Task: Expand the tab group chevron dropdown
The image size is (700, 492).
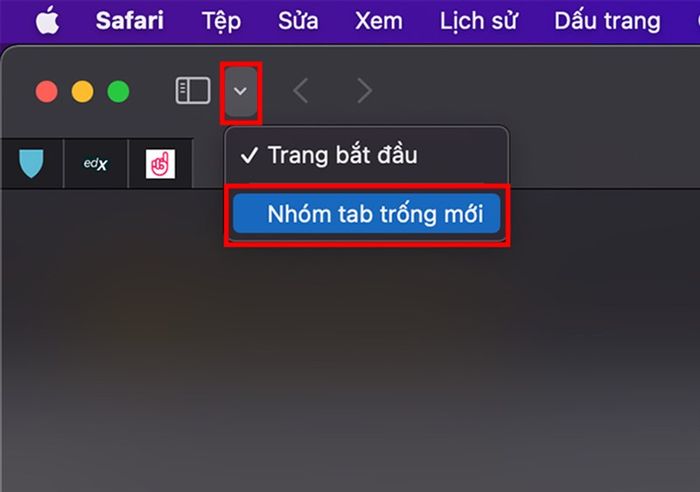Action: [x=241, y=92]
